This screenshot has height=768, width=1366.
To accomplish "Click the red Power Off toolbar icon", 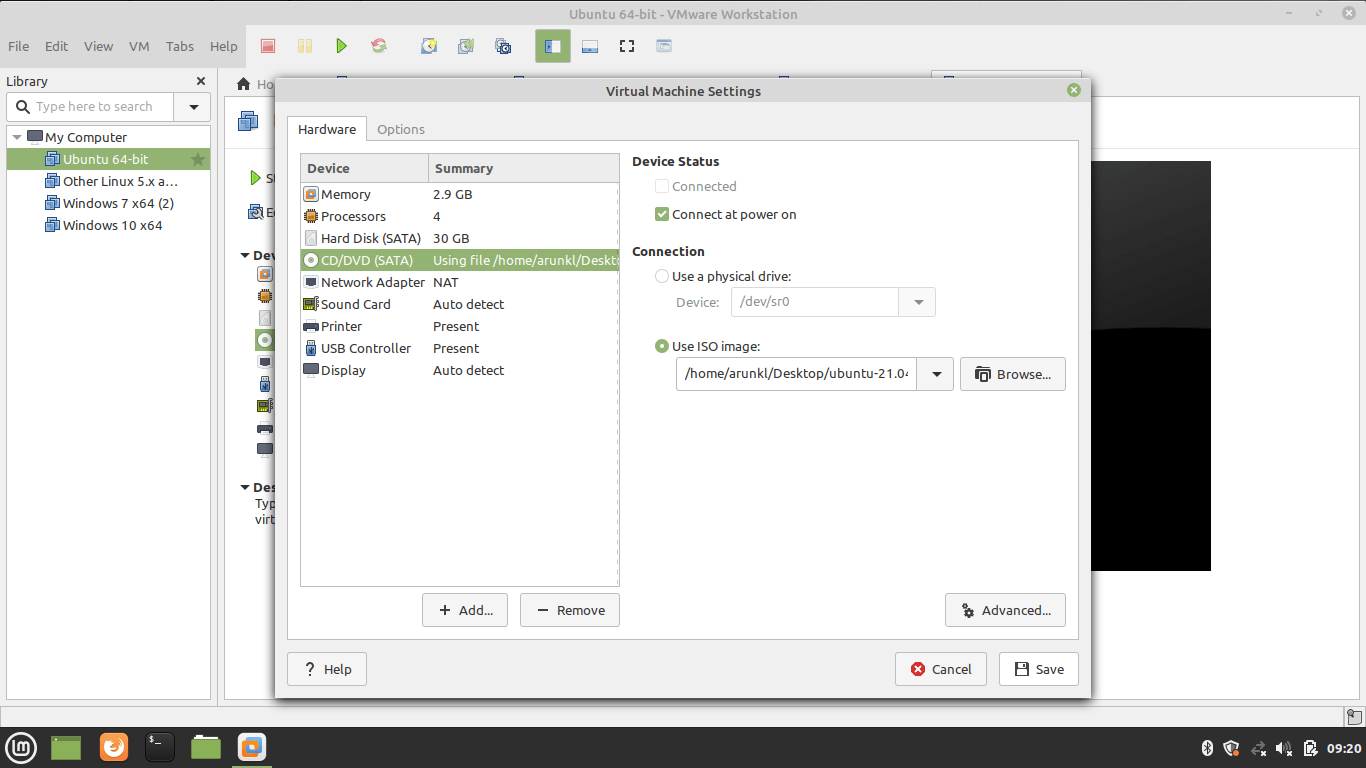I will point(268,46).
